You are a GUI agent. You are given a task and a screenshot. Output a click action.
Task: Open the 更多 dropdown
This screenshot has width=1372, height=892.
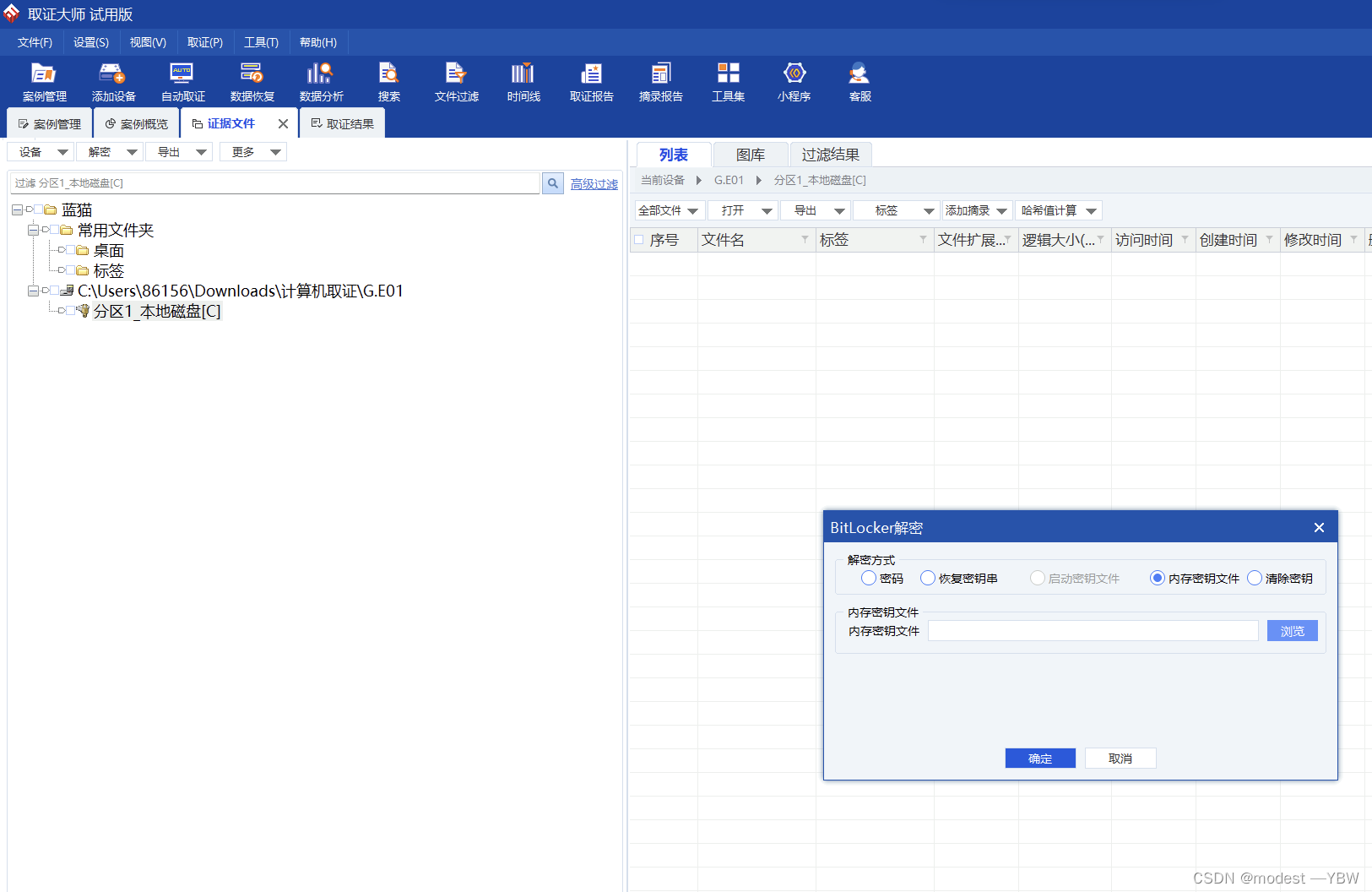point(253,152)
